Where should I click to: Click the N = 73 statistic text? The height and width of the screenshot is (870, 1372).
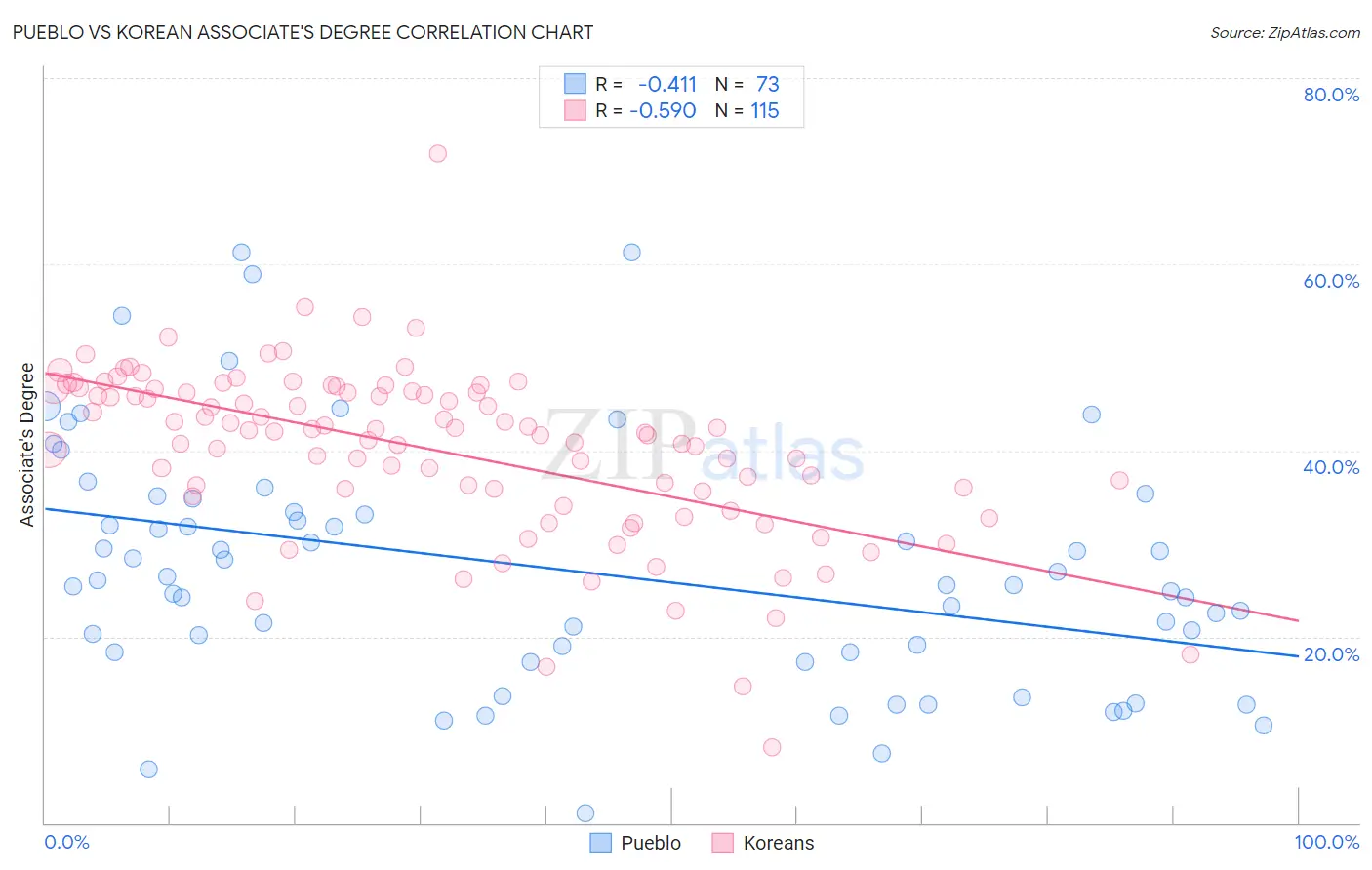(x=747, y=84)
